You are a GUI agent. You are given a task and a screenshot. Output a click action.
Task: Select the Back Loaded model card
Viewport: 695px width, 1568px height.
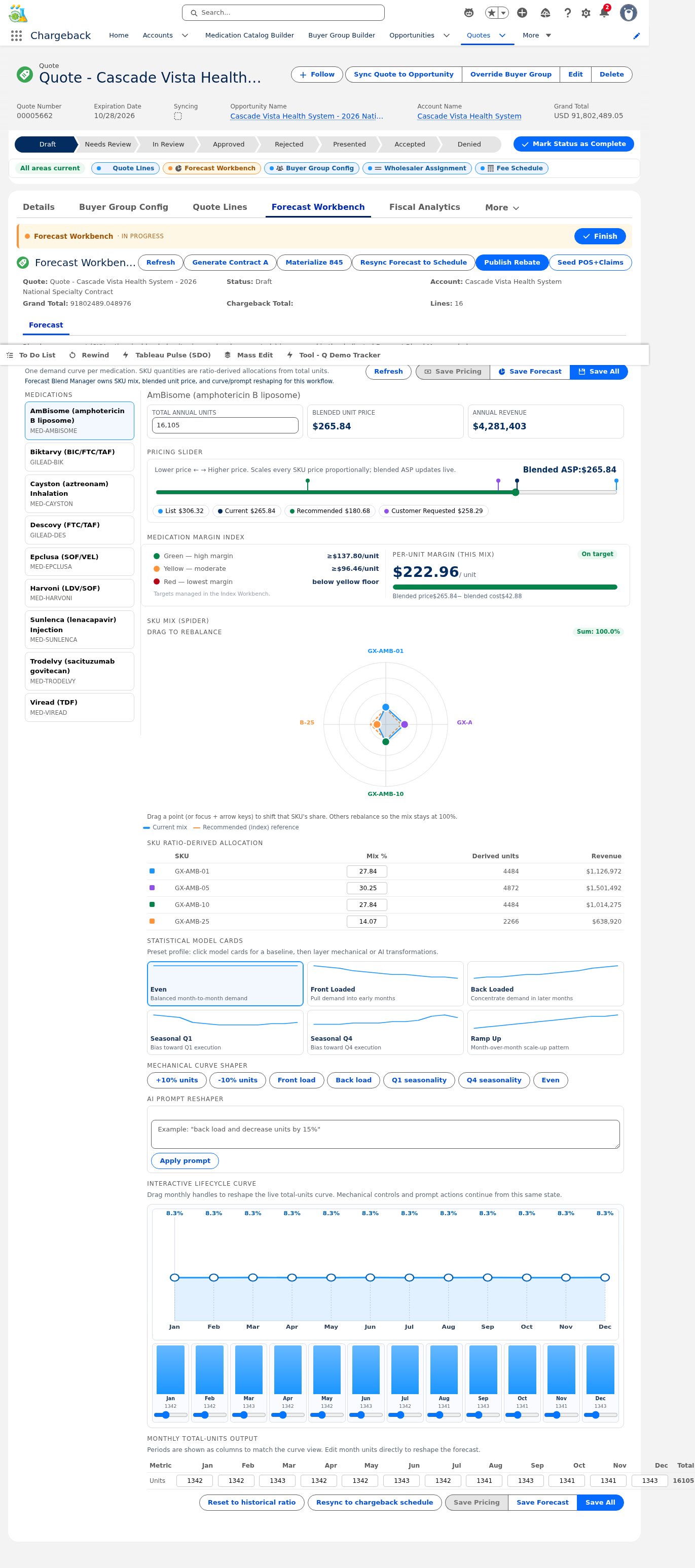[x=545, y=983]
